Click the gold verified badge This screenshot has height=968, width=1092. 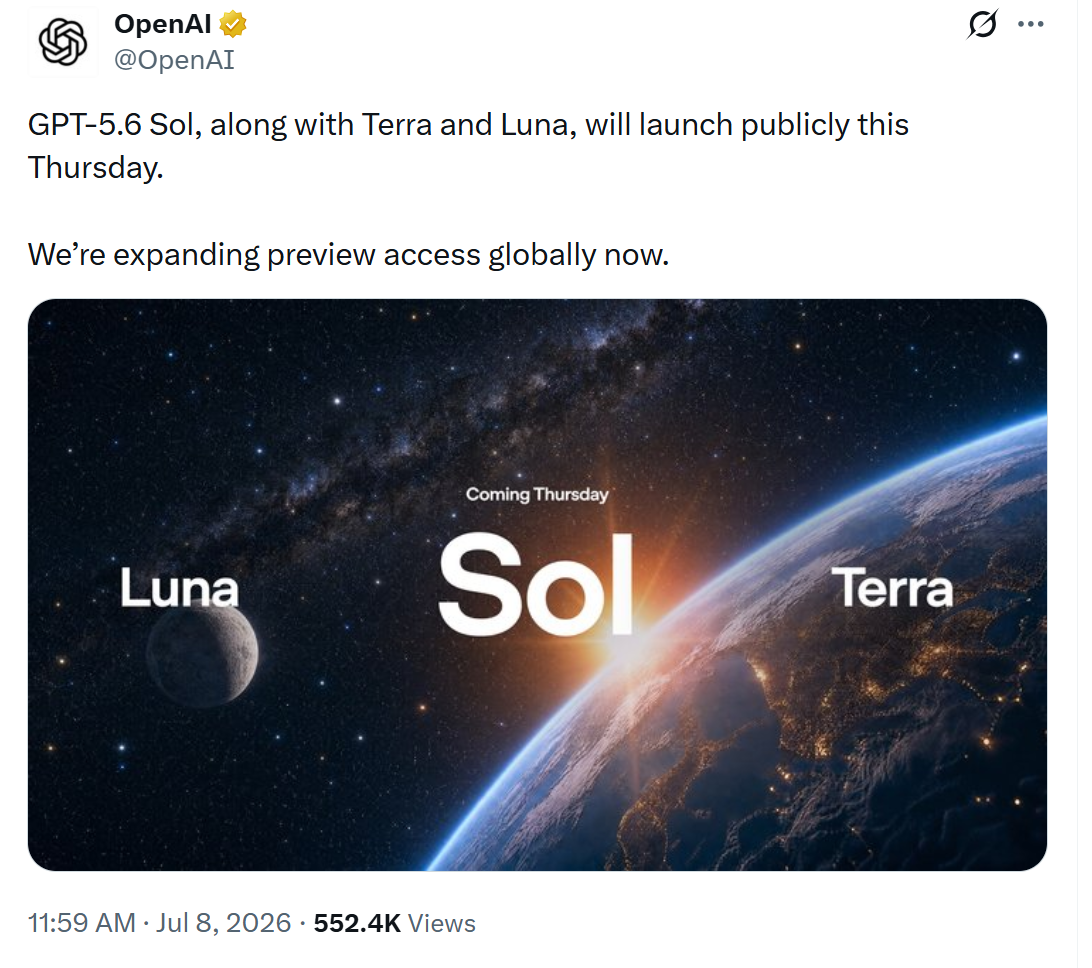click(x=233, y=24)
